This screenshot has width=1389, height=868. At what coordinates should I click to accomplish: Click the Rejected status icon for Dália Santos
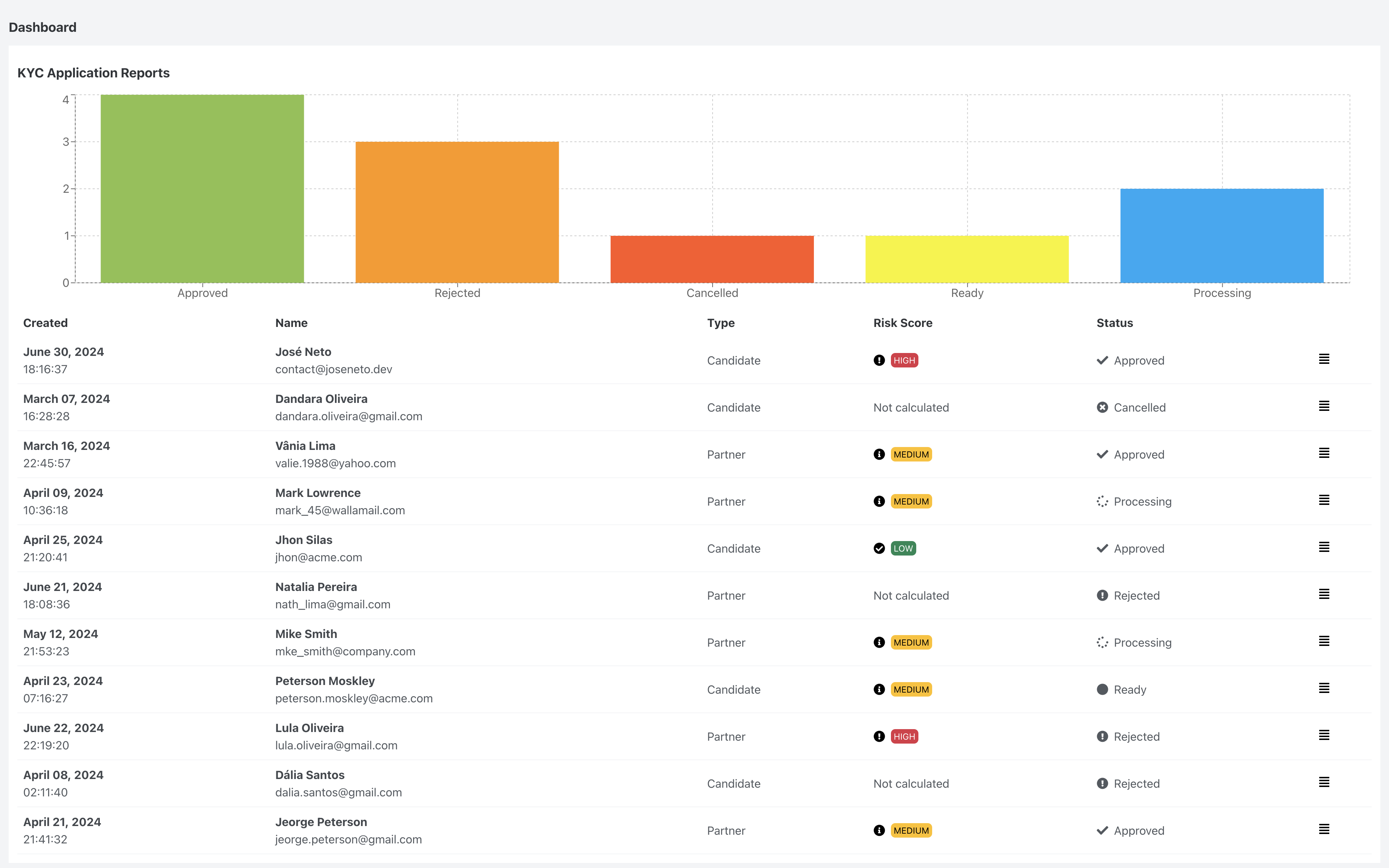tap(1102, 784)
